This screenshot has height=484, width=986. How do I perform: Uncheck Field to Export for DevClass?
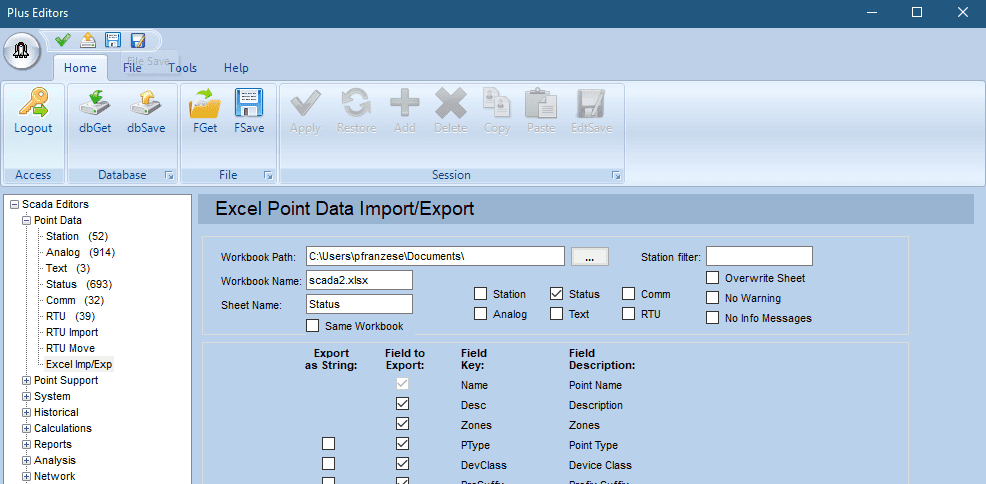click(402, 464)
